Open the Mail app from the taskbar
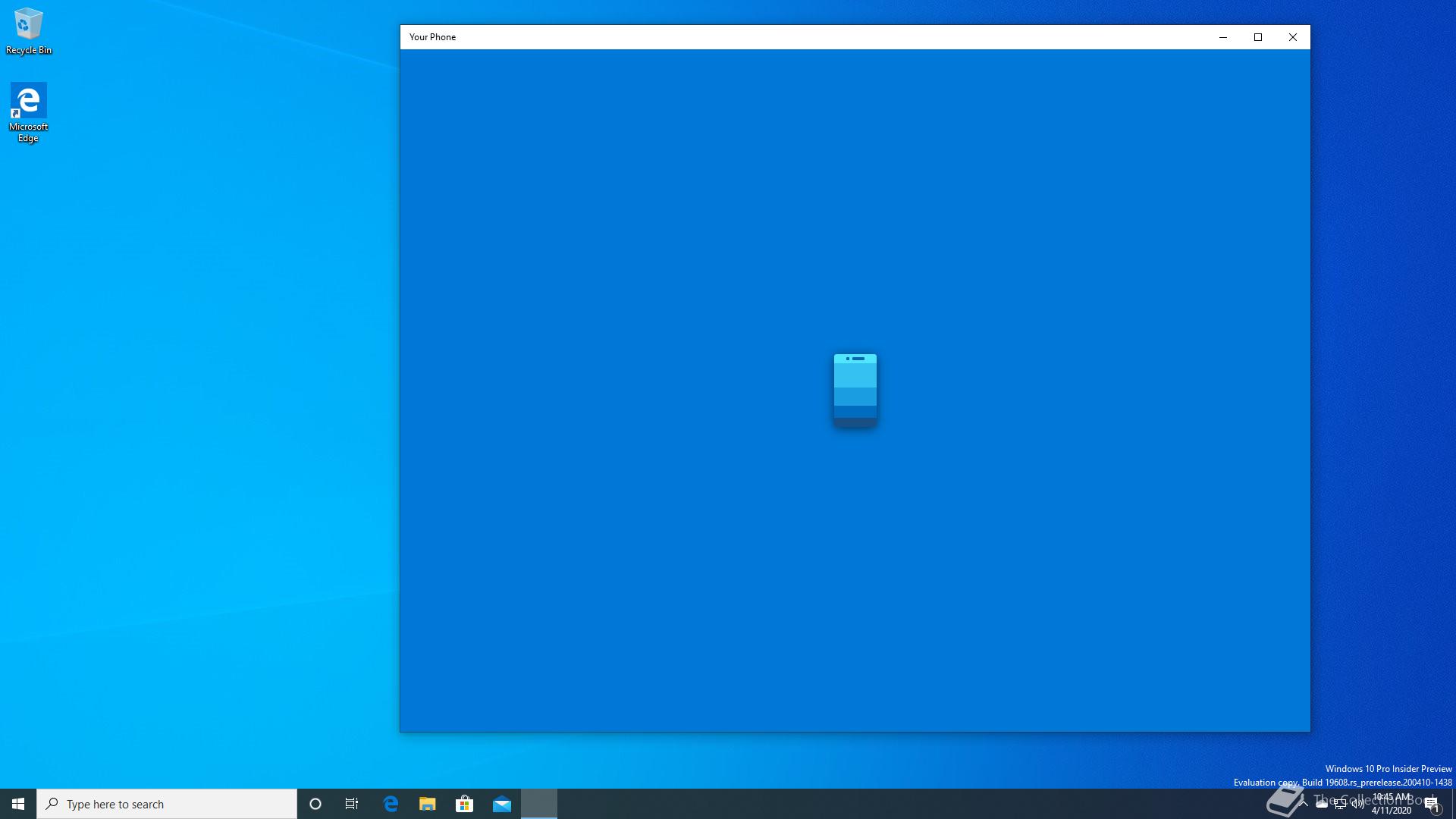 502,804
